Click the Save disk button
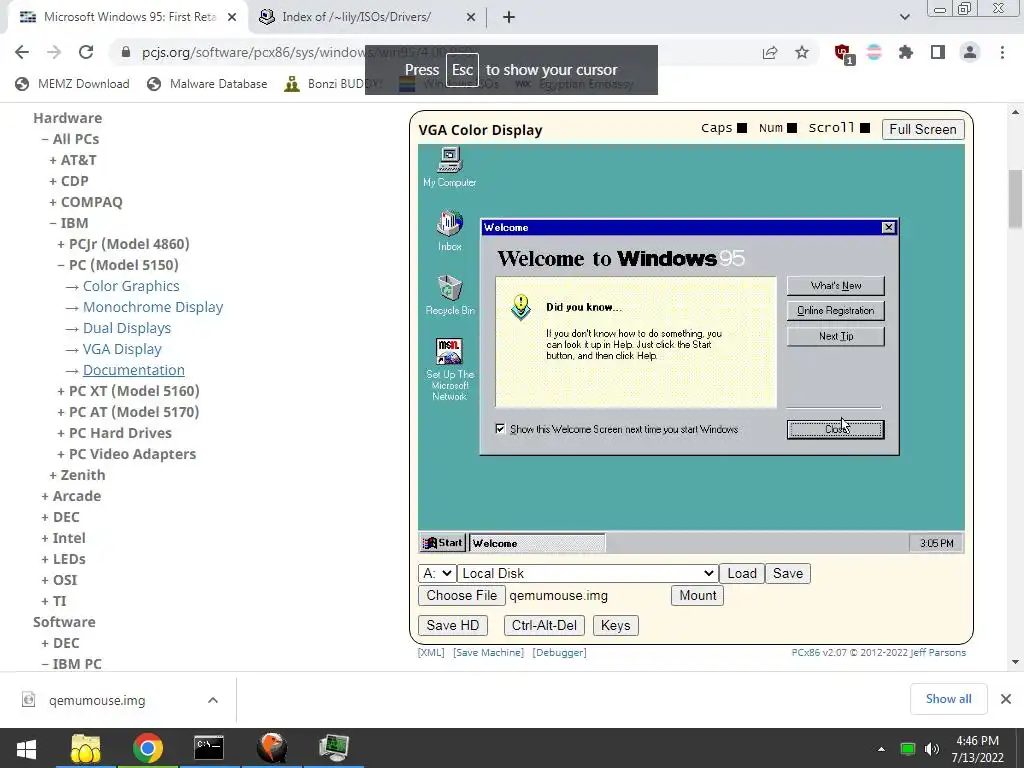 click(788, 573)
